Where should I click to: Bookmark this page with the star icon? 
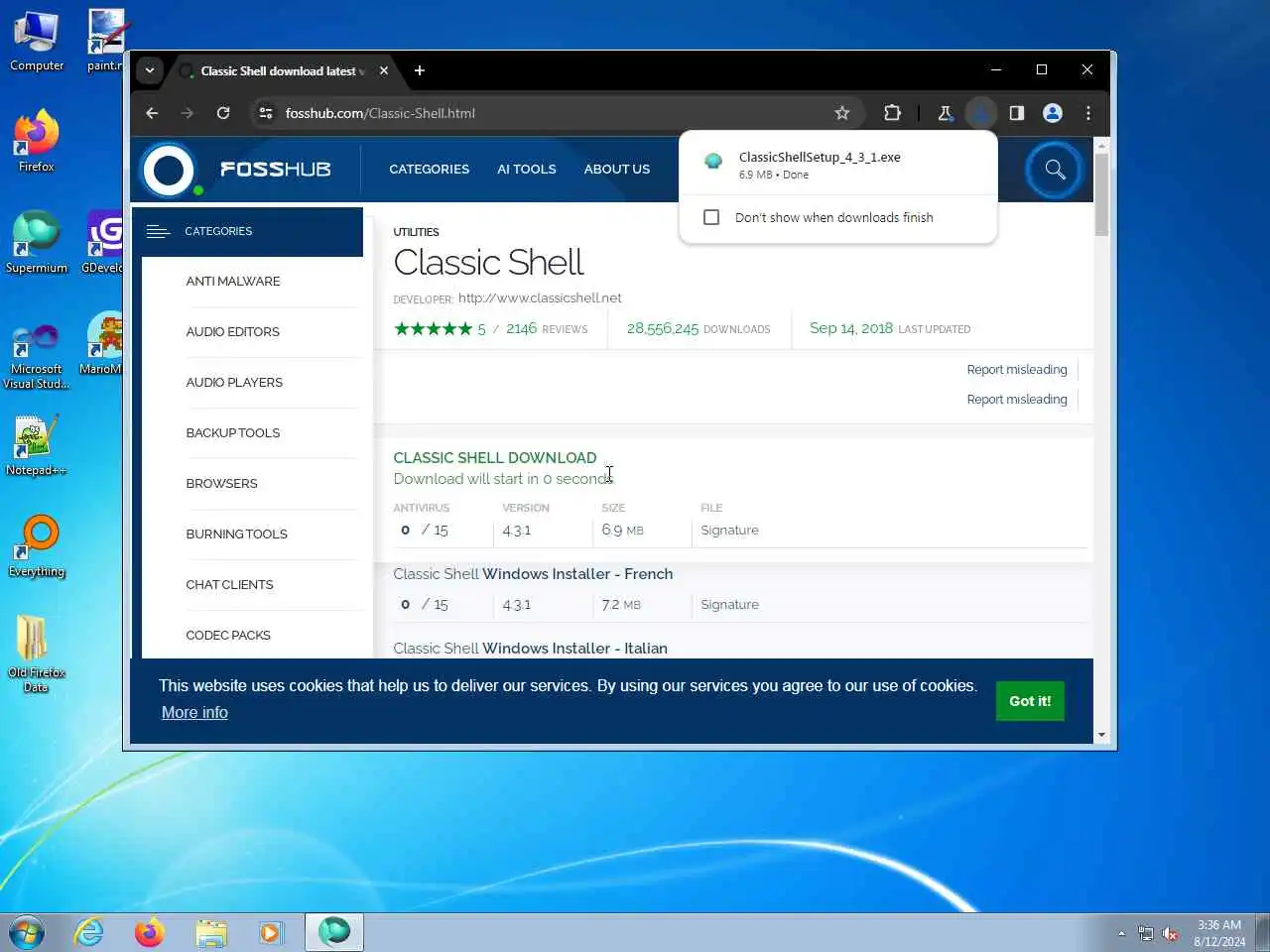tap(842, 113)
